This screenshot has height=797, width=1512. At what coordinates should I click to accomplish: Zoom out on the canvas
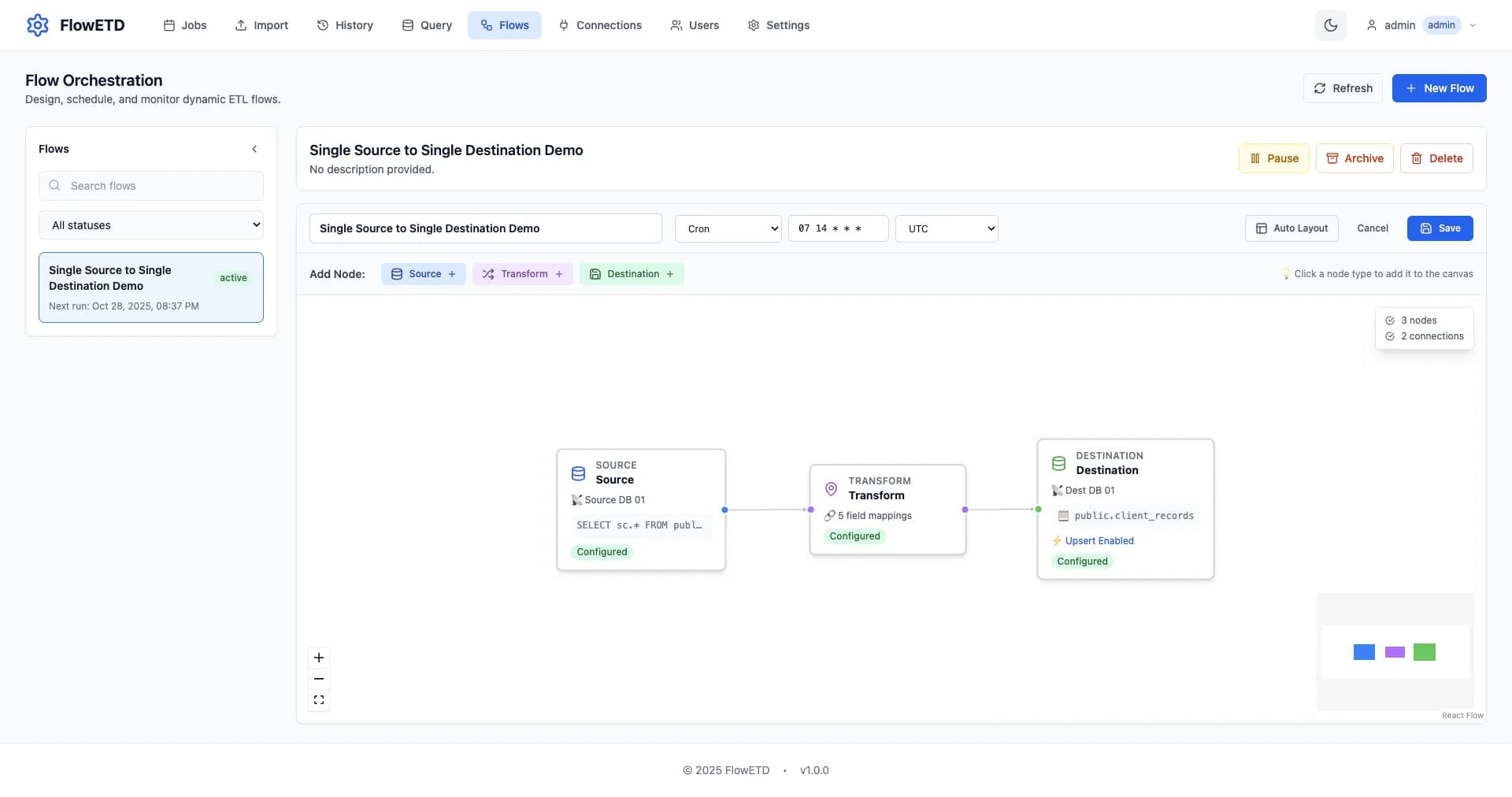coord(319,679)
